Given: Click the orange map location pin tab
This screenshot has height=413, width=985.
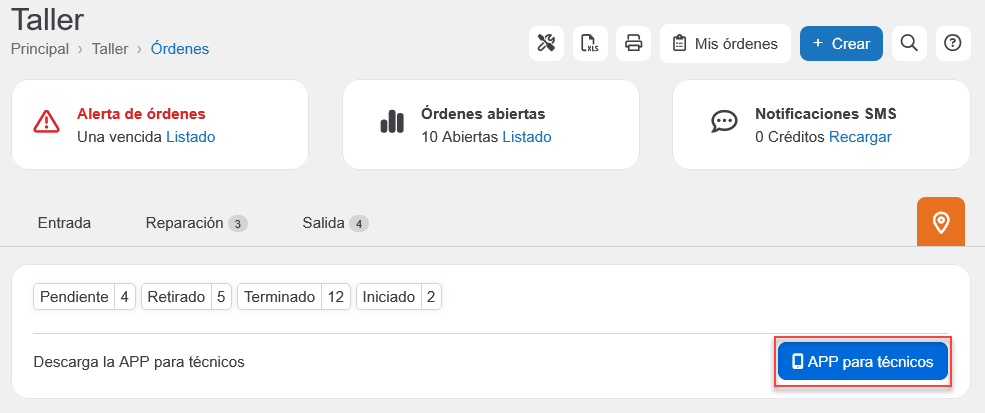Looking at the screenshot, I should [x=940, y=222].
